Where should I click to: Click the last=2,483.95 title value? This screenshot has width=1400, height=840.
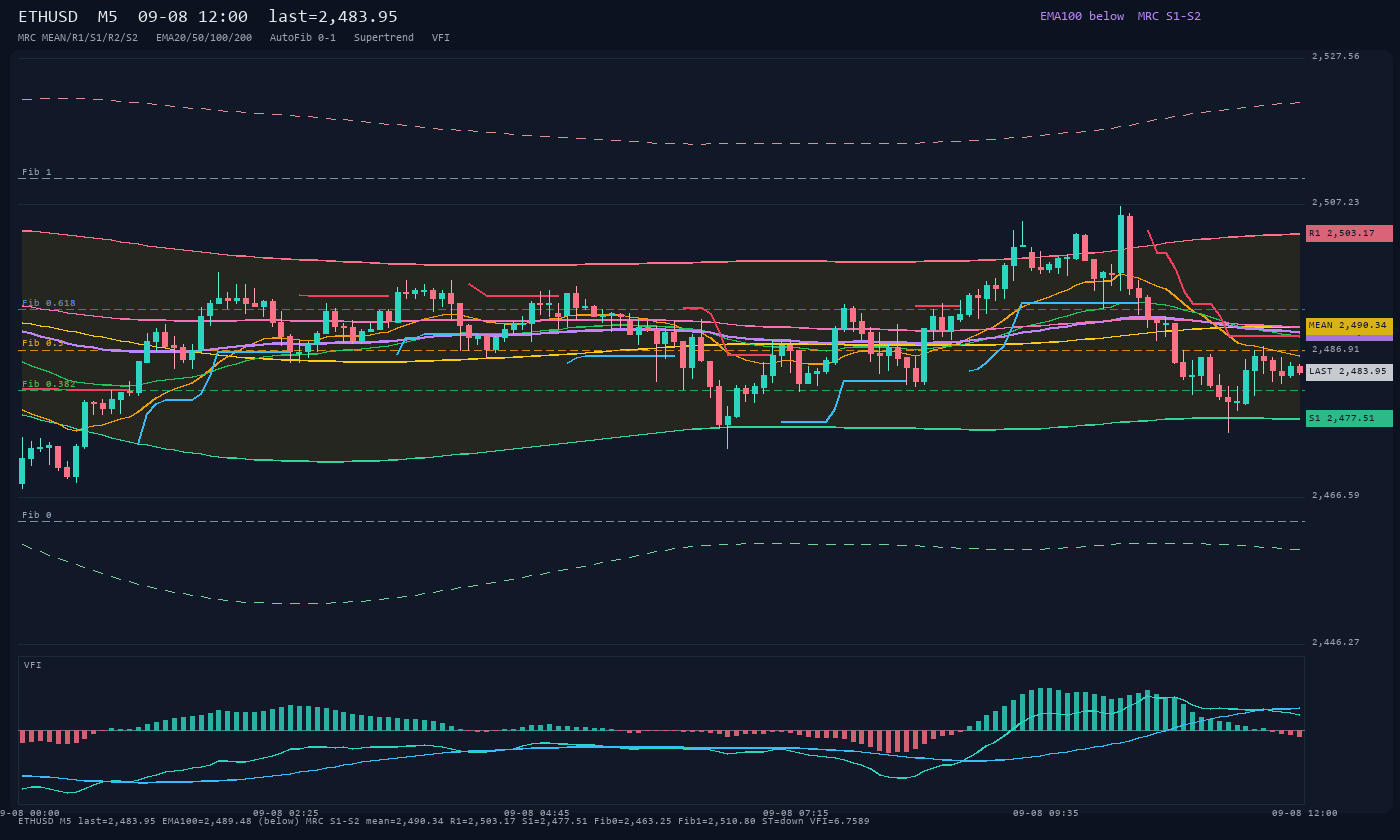coord(333,17)
